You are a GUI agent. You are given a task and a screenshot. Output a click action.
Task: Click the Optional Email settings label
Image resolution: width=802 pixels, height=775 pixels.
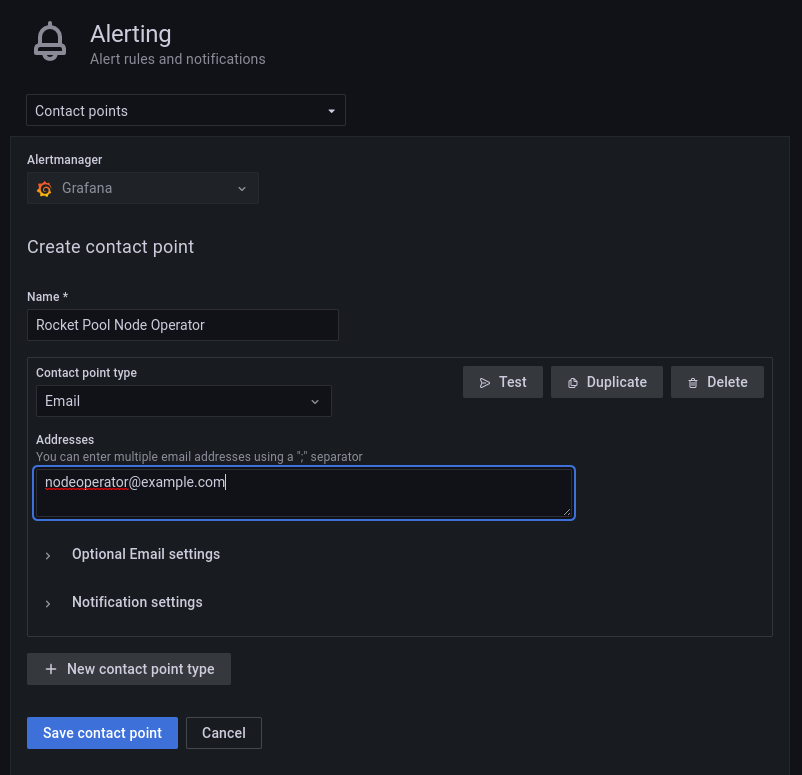point(146,554)
